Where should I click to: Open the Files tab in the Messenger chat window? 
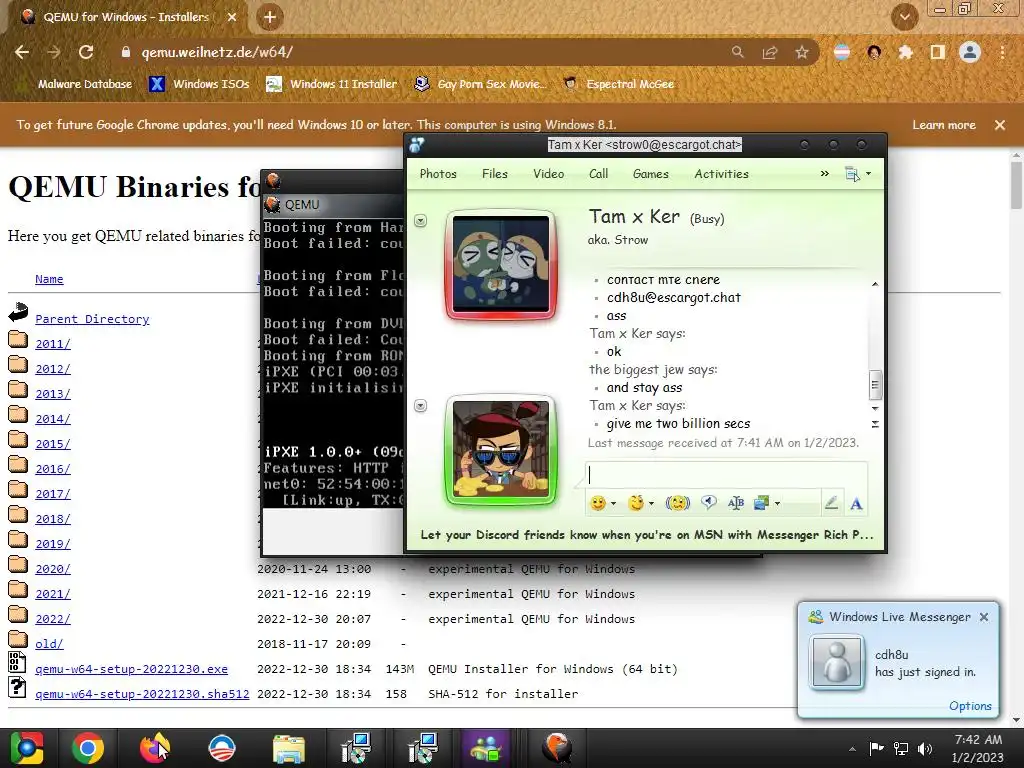click(x=495, y=174)
